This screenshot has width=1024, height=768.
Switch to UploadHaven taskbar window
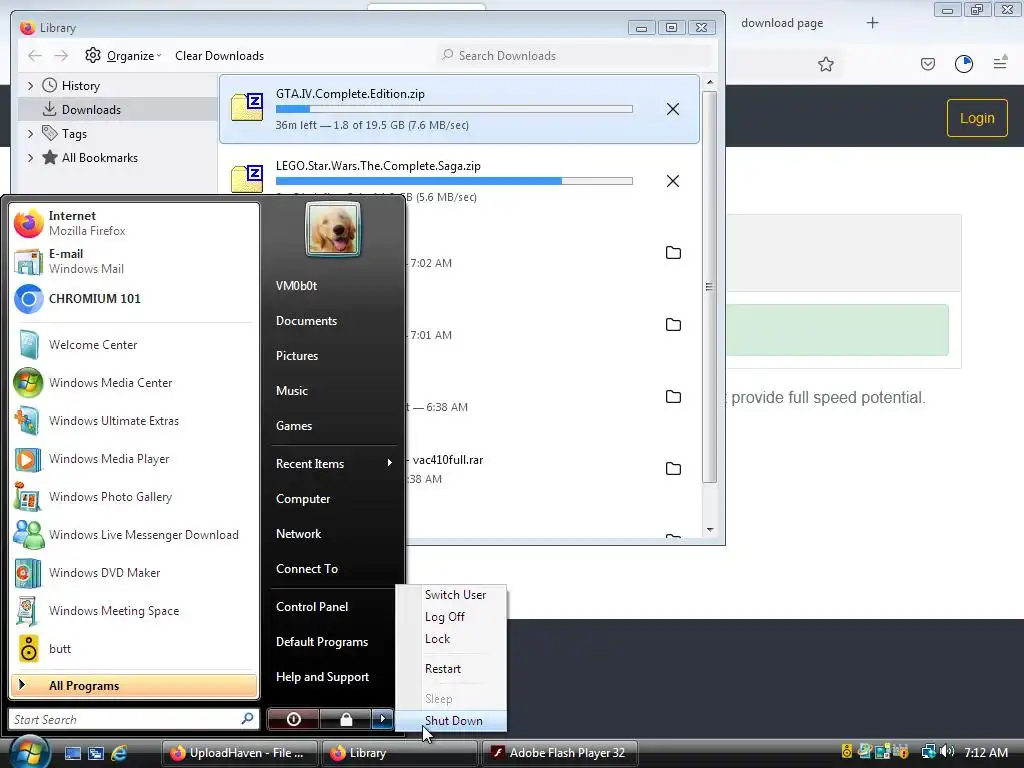point(239,753)
